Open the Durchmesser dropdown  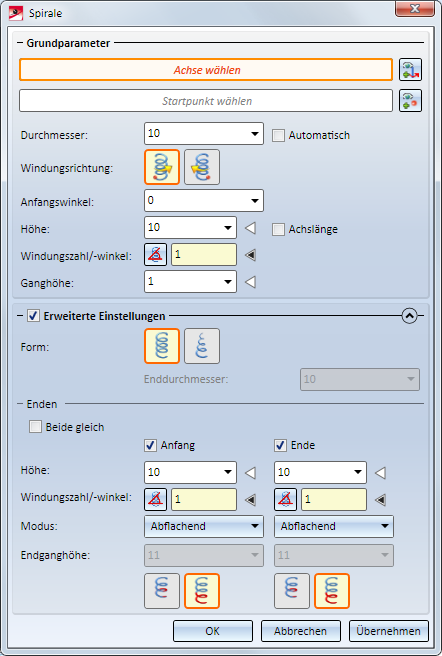tap(254, 134)
